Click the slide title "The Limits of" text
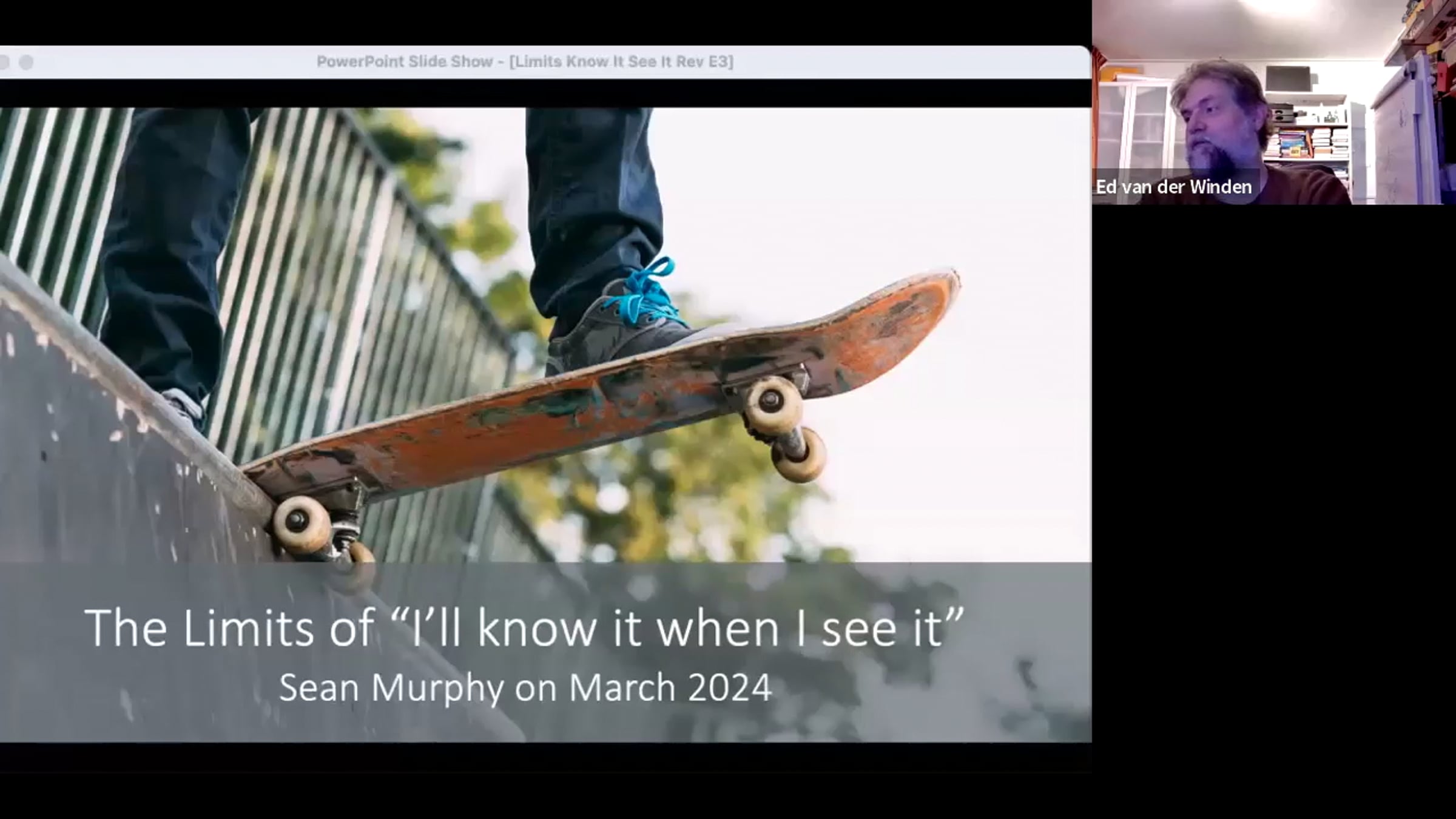This screenshot has width=1456, height=819. click(229, 628)
